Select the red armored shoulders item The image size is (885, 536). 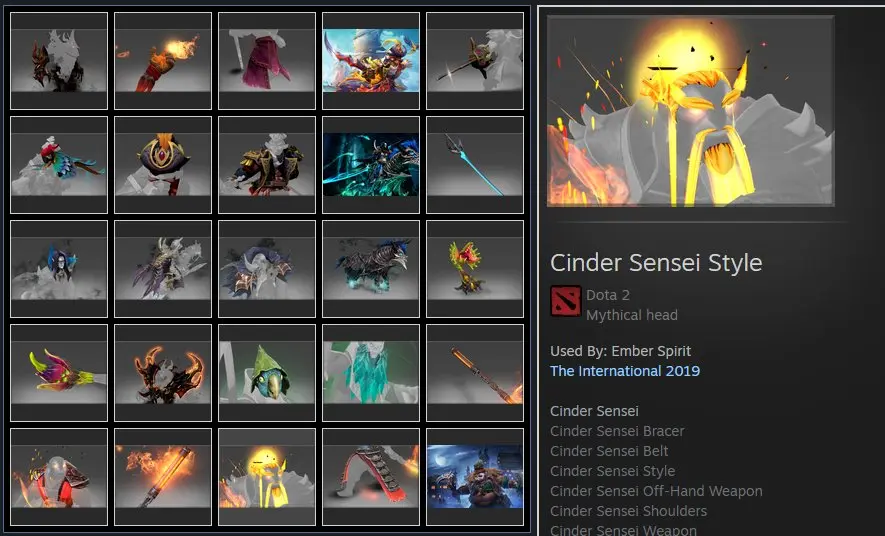click(x=59, y=477)
